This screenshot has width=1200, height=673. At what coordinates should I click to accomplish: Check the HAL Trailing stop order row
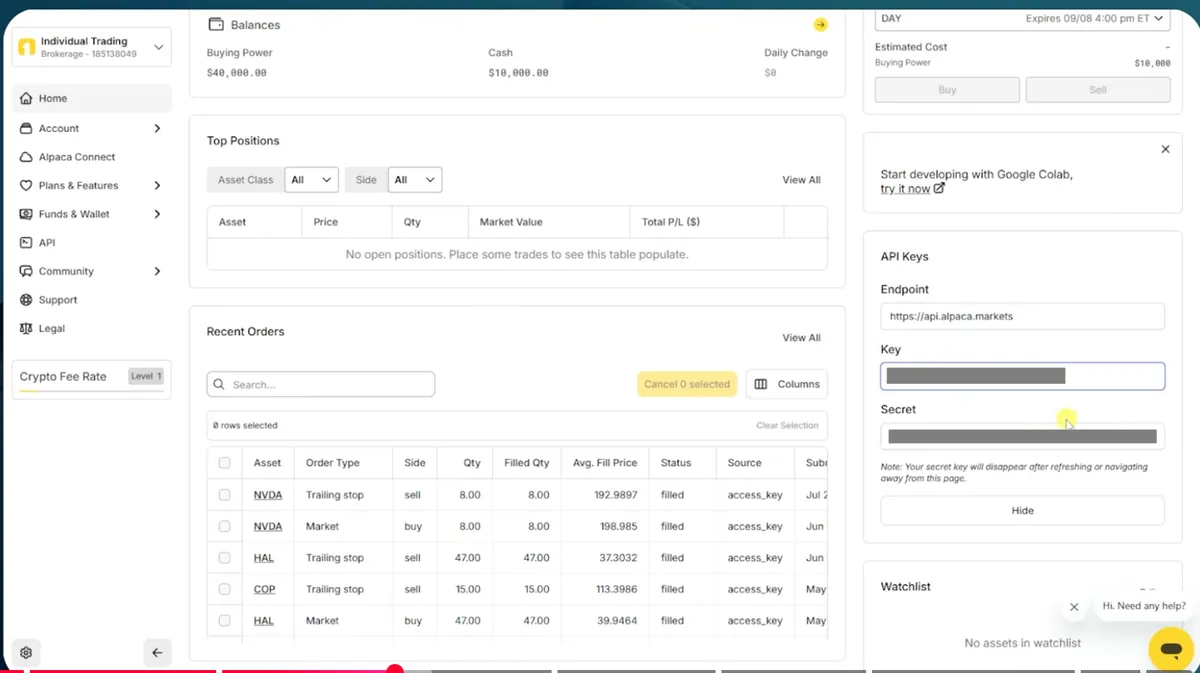pos(224,558)
